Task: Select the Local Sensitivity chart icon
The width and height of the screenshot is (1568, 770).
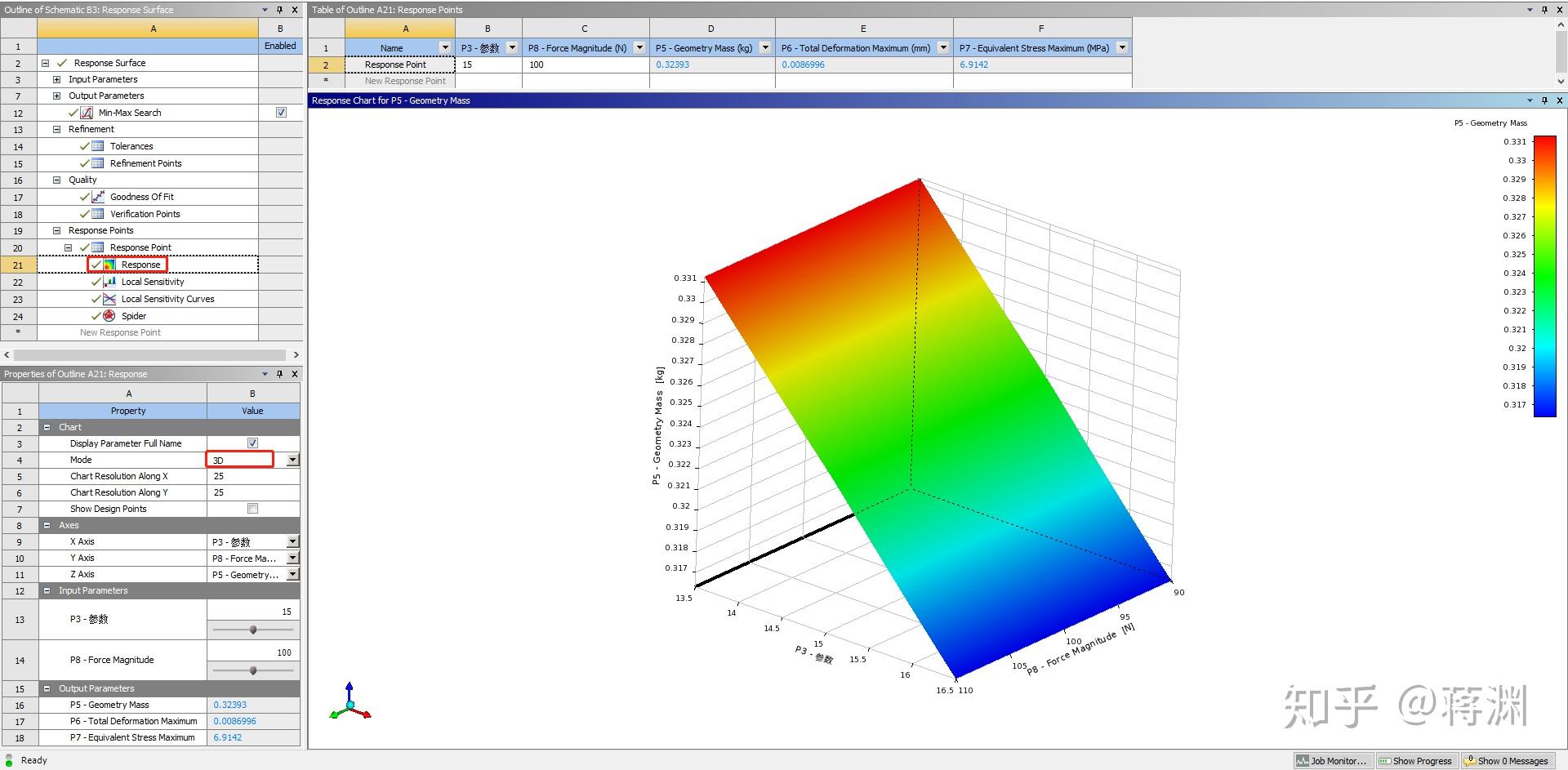Action: tap(109, 281)
